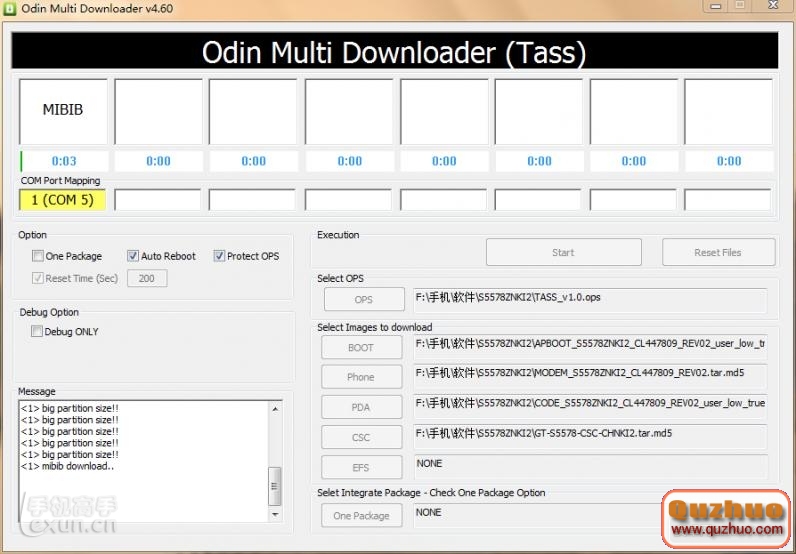
Task: Close the Odin Multi Downloader window
Action: 774,6
